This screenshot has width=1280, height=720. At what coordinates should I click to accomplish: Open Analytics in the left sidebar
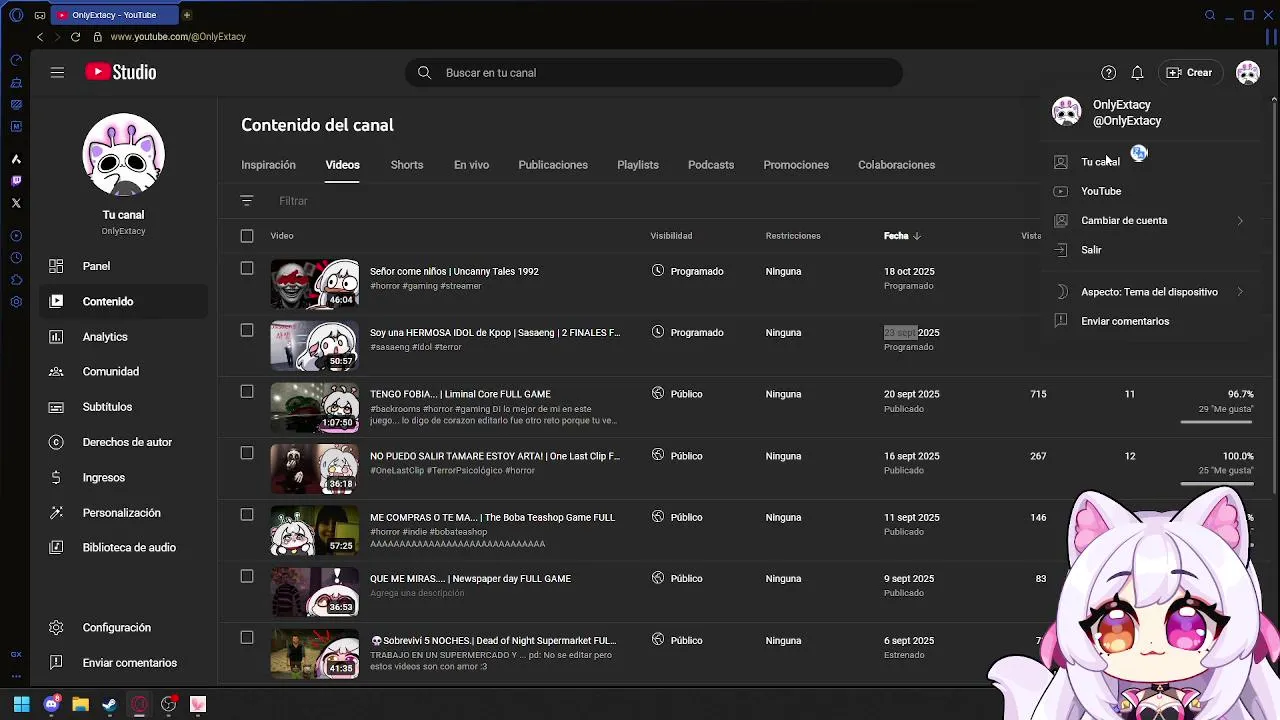pyautogui.click(x=123, y=337)
